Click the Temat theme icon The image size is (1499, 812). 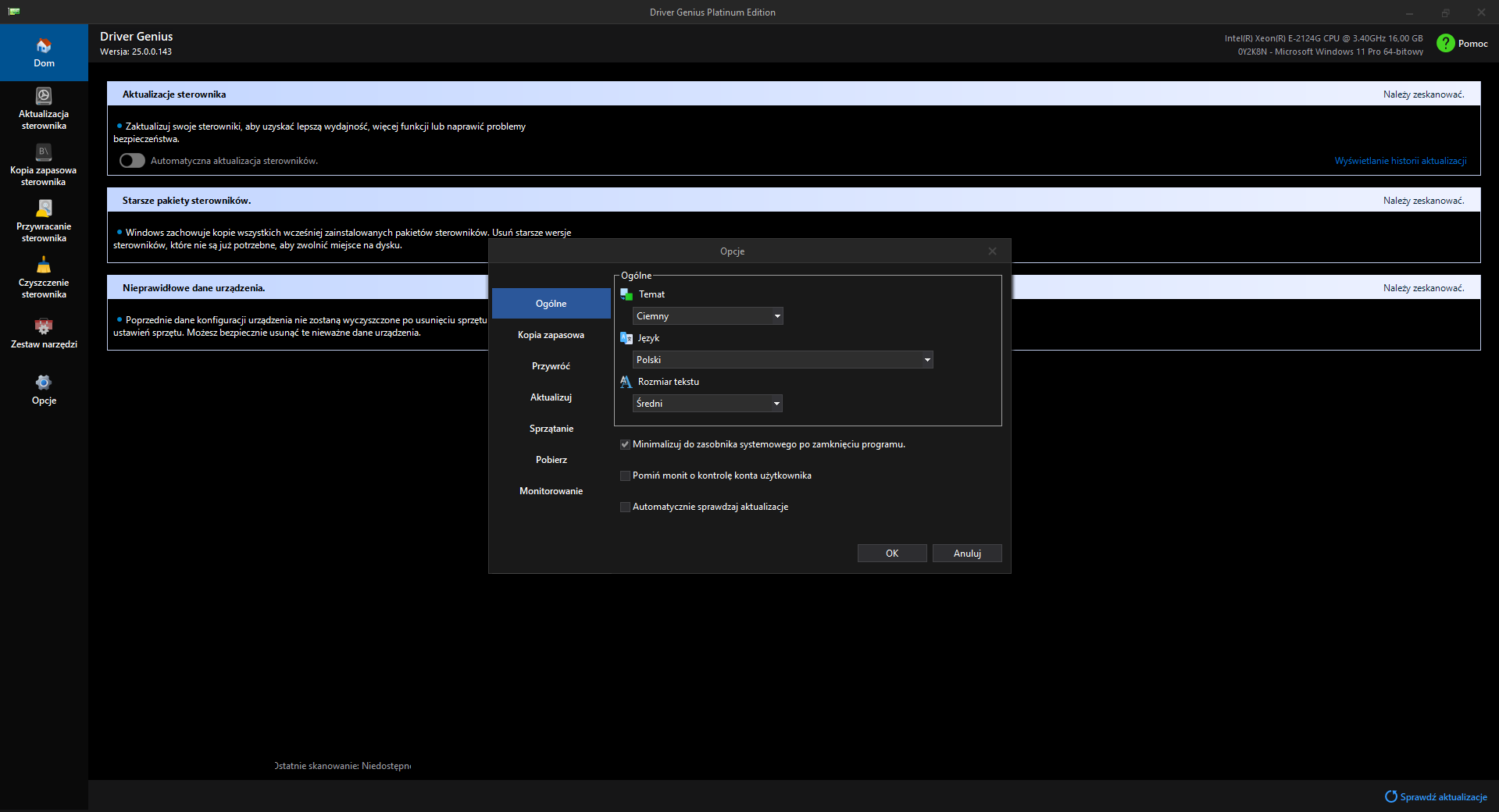pyautogui.click(x=626, y=294)
